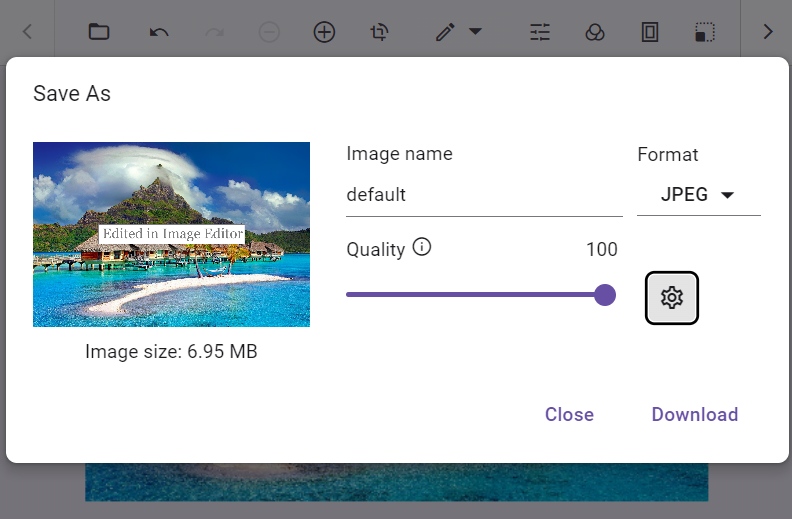Image resolution: width=792 pixels, height=519 pixels.
Task: Click the zoom in plus icon
Action: [324, 32]
